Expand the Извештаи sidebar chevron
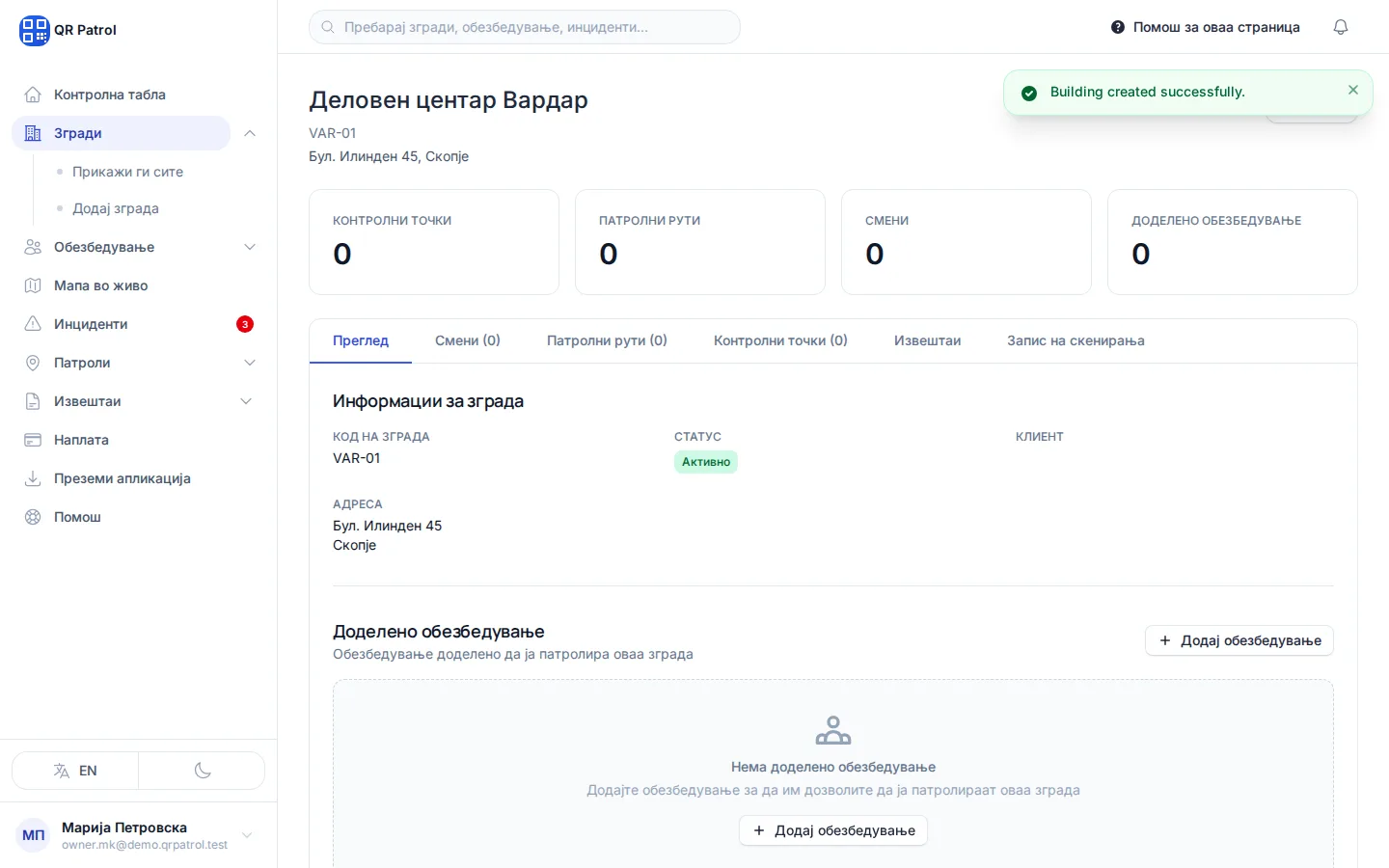The image size is (1389, 868). 246,401
